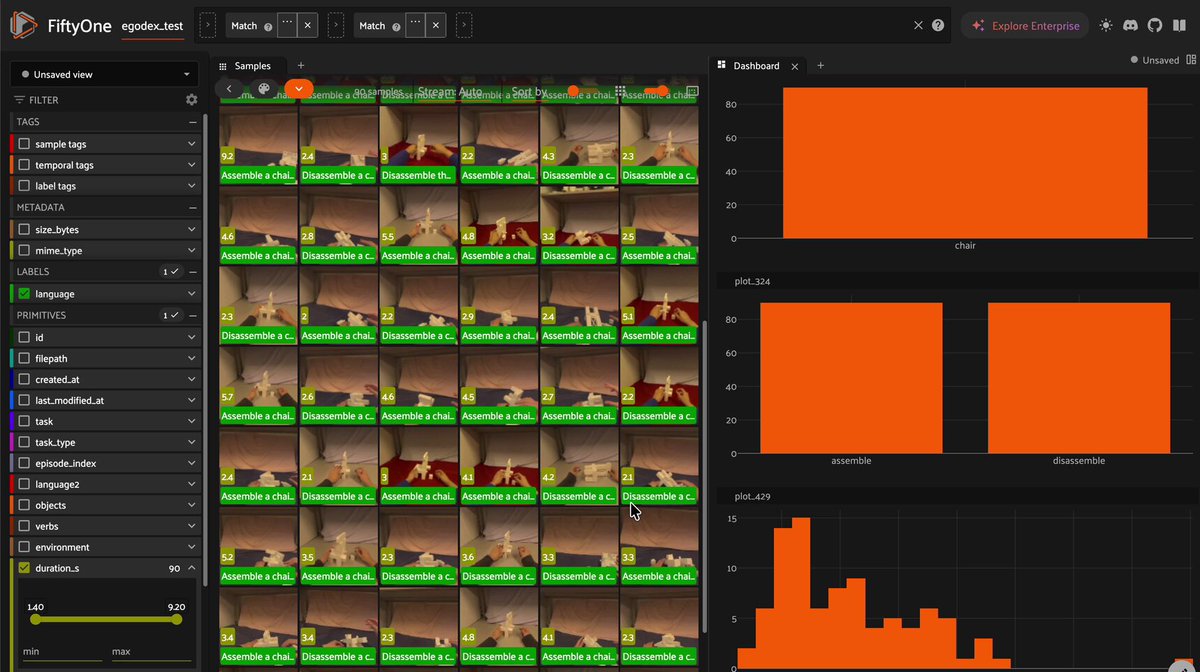Click the Explore Enterprise button

click(1025, 26)
